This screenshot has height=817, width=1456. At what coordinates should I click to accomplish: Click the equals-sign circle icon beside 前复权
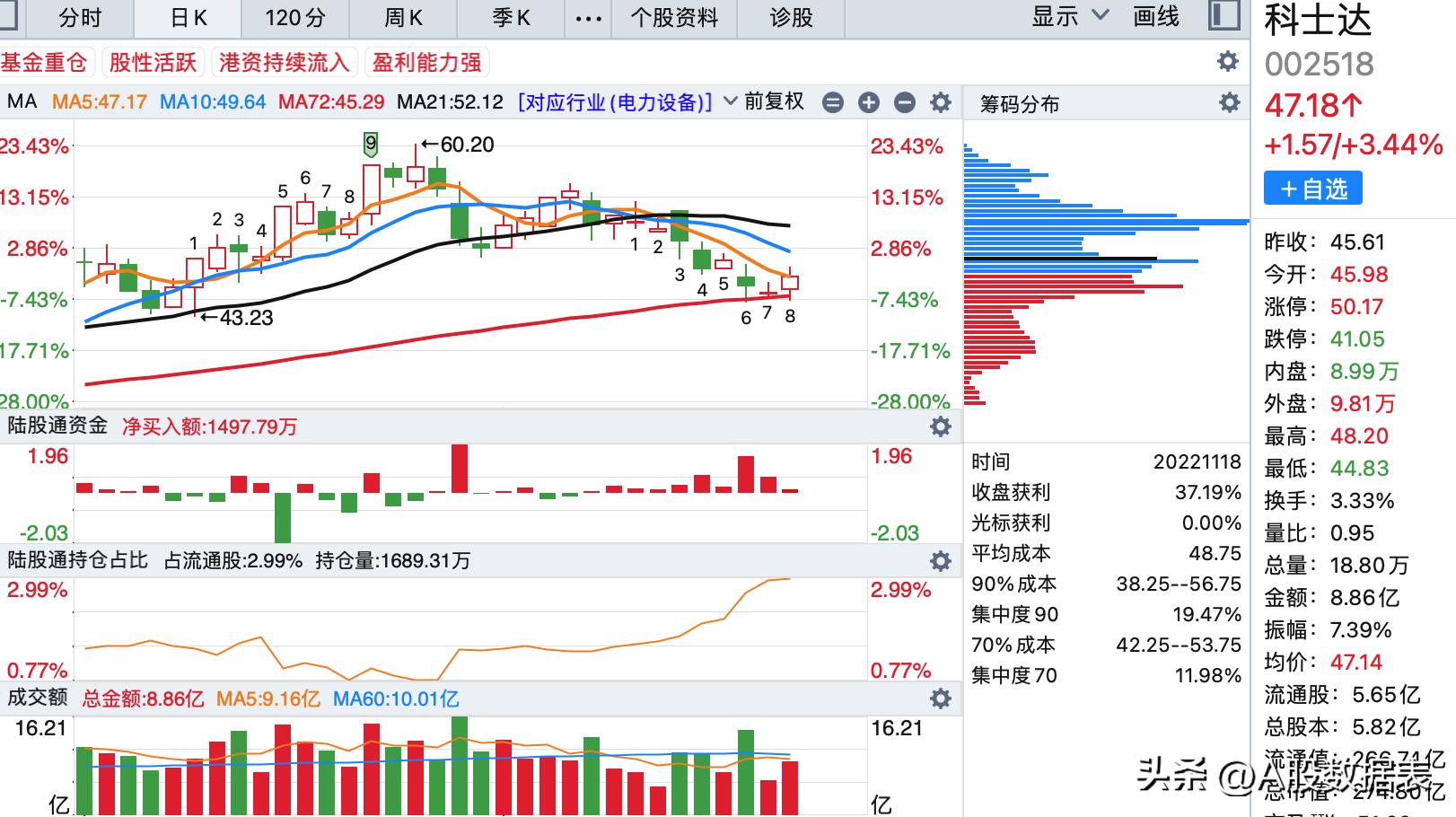tap(833, 103)
